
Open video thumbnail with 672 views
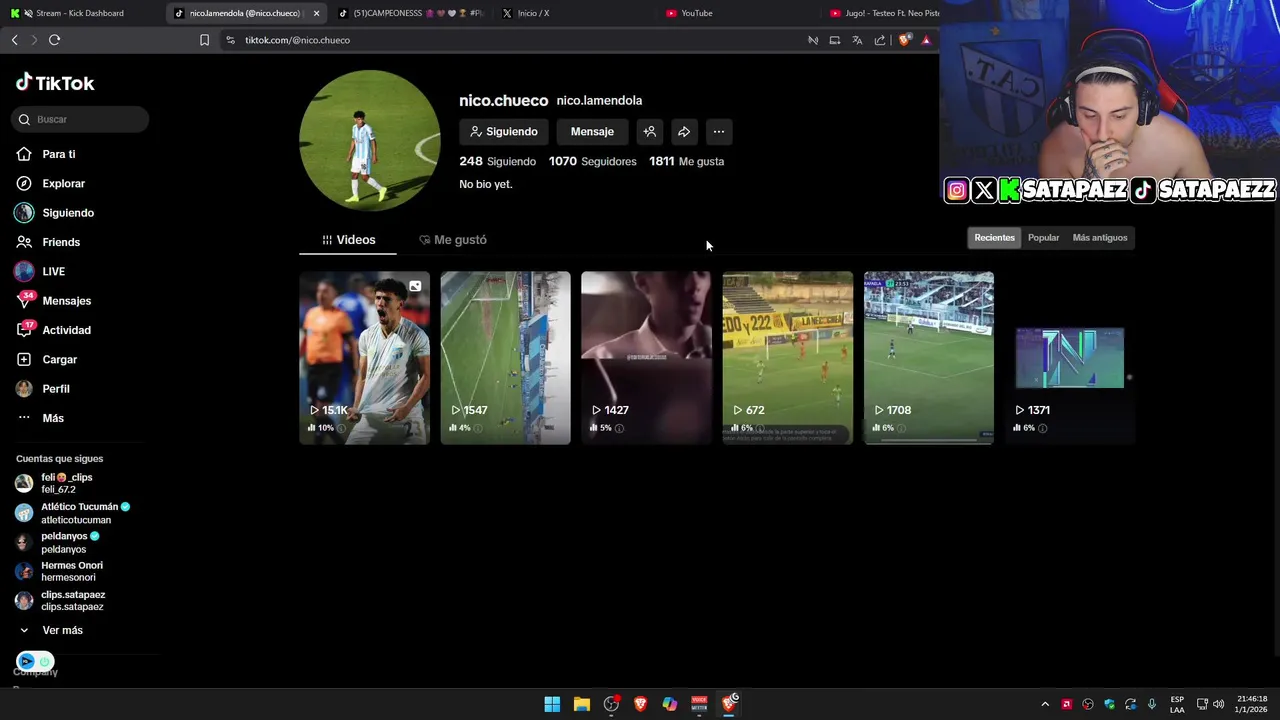[x=788, y=357]
